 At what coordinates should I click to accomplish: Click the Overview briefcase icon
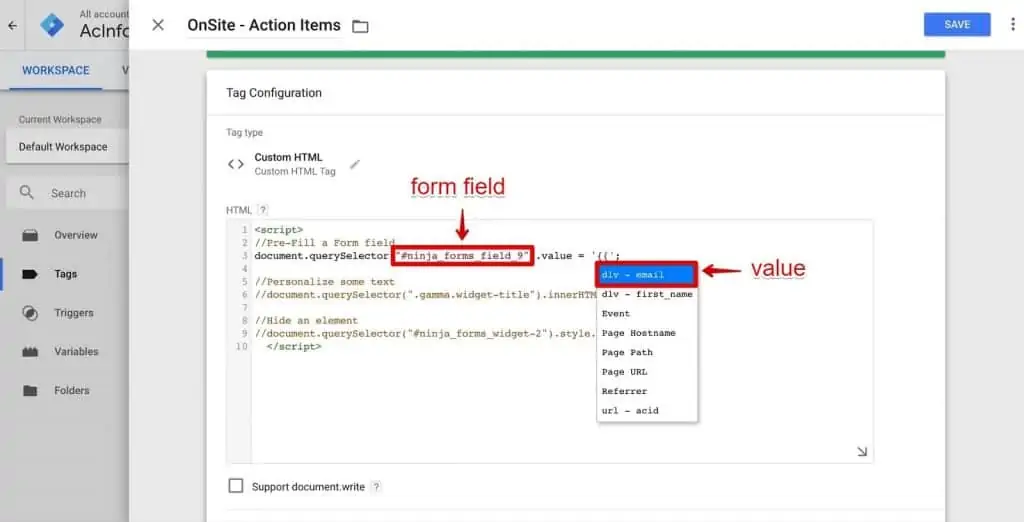click(30, 235)
